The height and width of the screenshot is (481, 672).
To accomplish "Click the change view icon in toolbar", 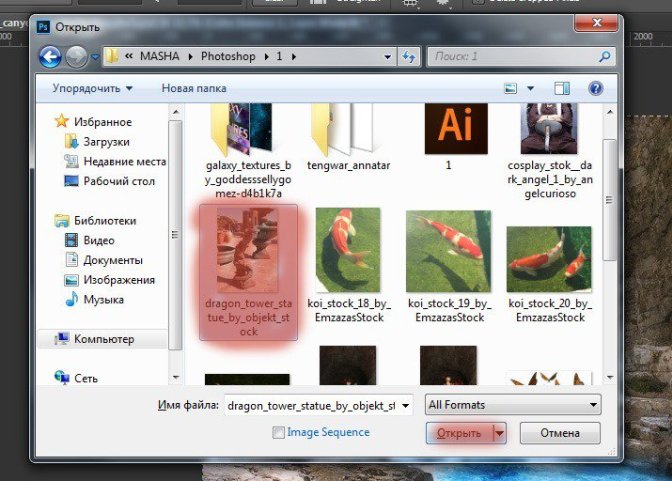I will click(x=510, y=90).
